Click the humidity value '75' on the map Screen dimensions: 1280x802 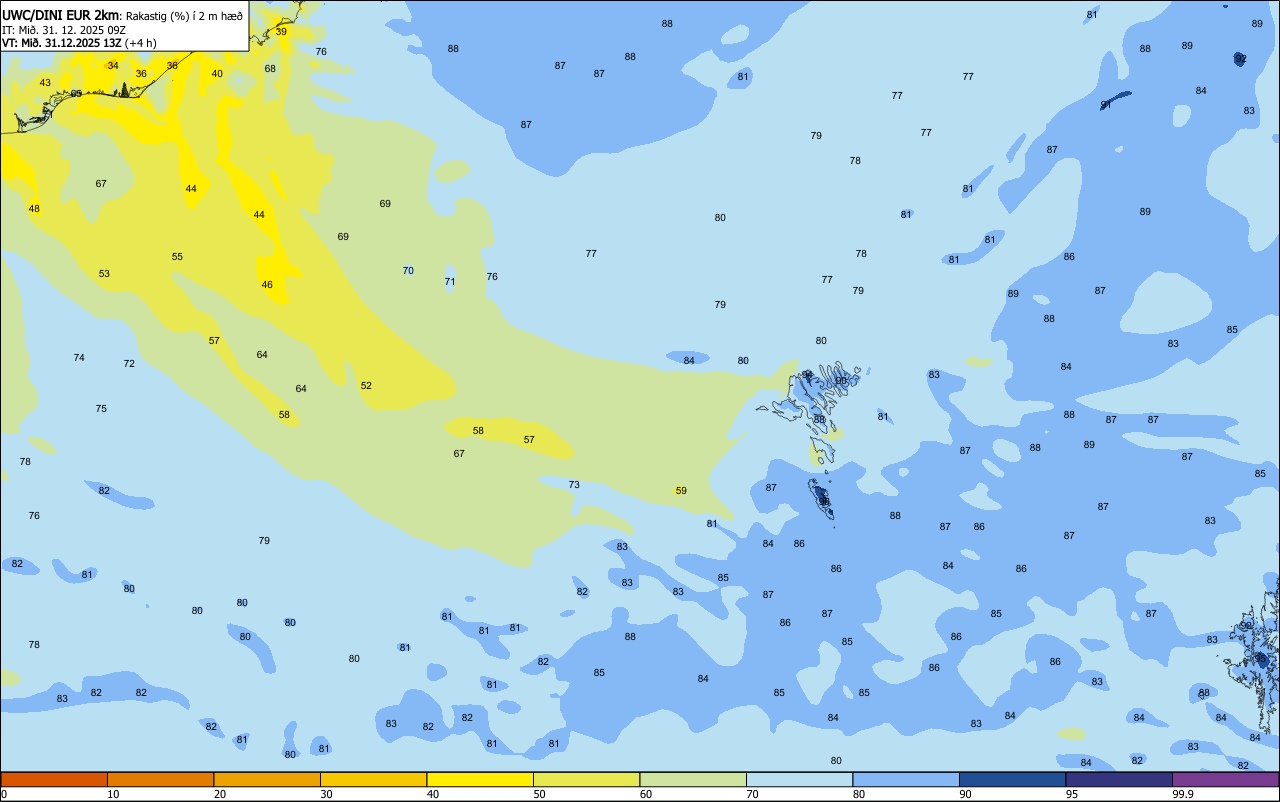coord(101,409)
